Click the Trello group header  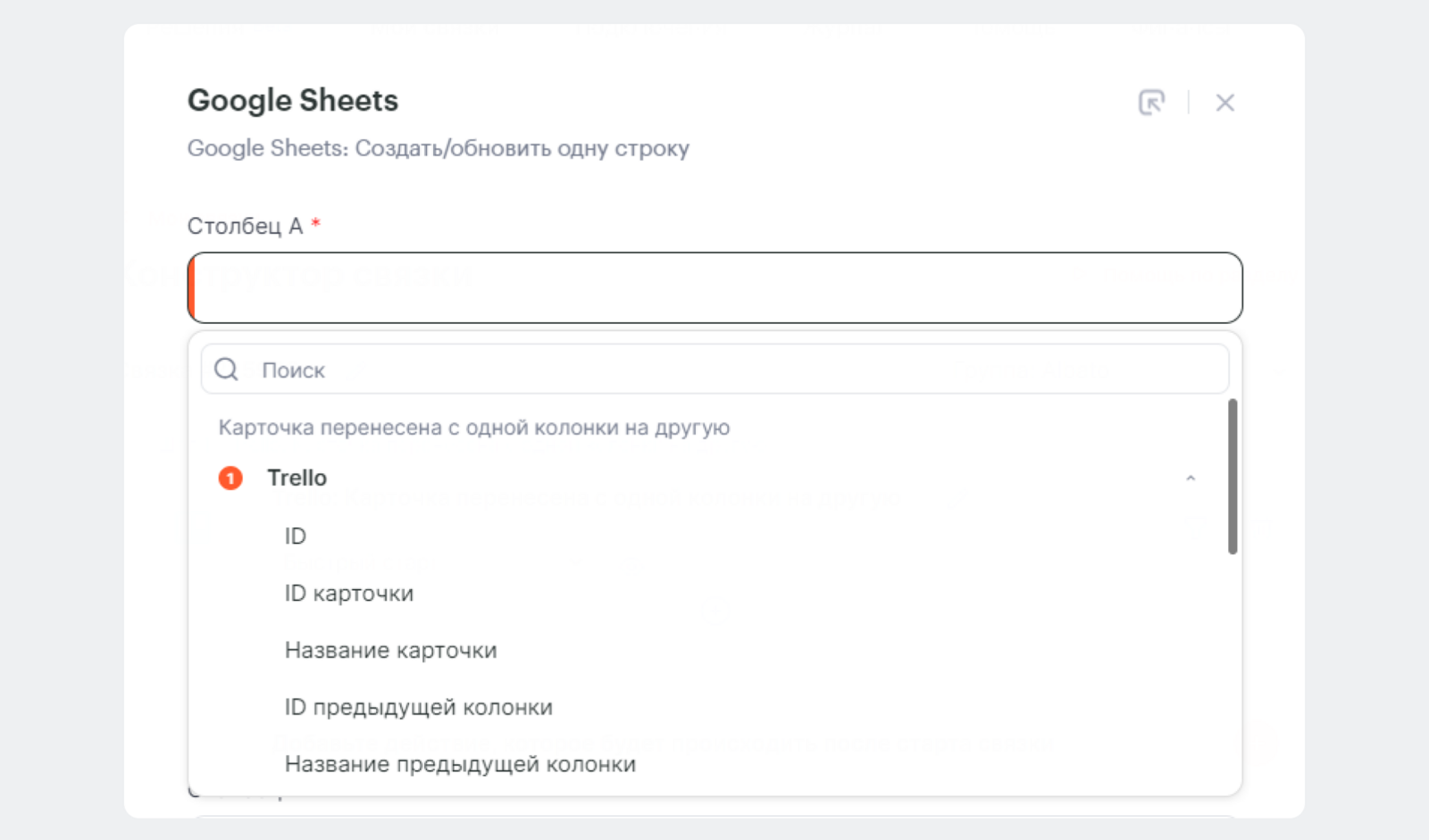coord(297,478)
